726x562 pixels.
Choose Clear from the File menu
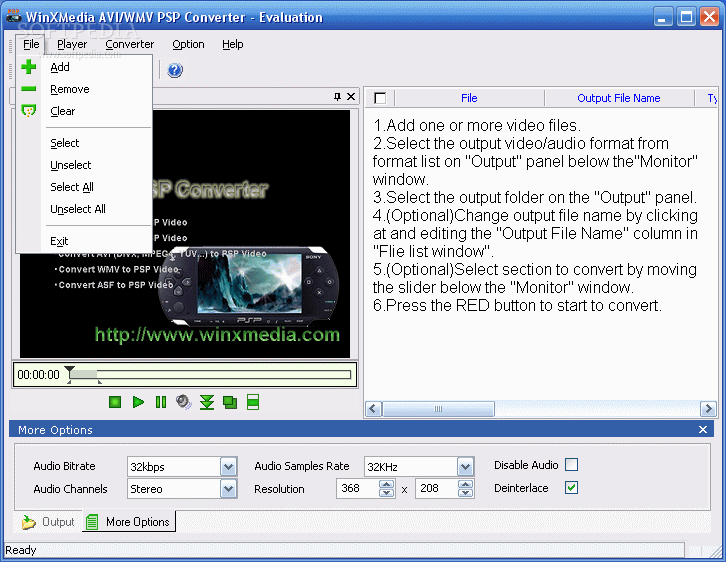point(84,111)
